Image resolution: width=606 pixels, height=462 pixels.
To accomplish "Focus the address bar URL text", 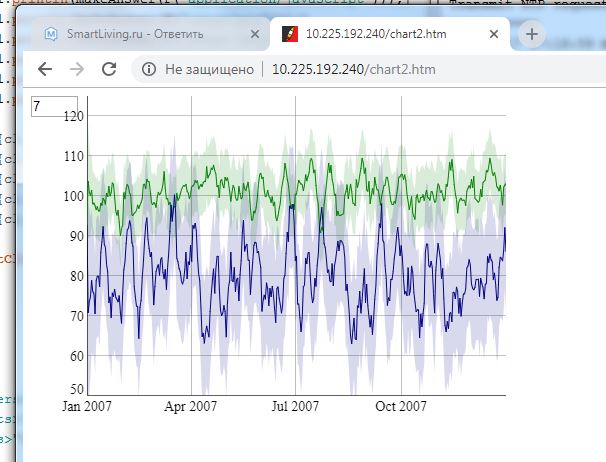I will point(354,70).
